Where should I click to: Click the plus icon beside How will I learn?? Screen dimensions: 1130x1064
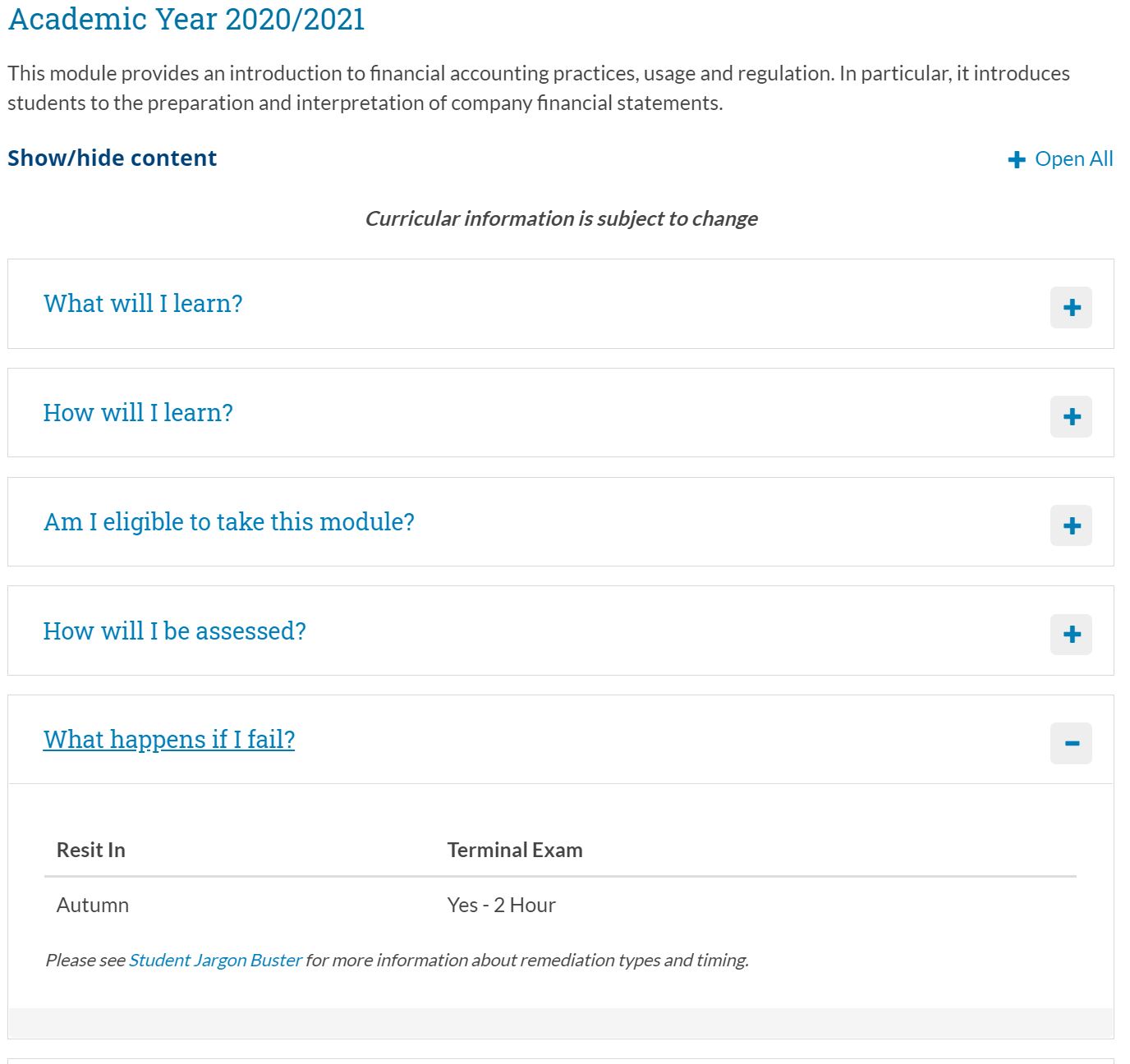click(1071, 416)
